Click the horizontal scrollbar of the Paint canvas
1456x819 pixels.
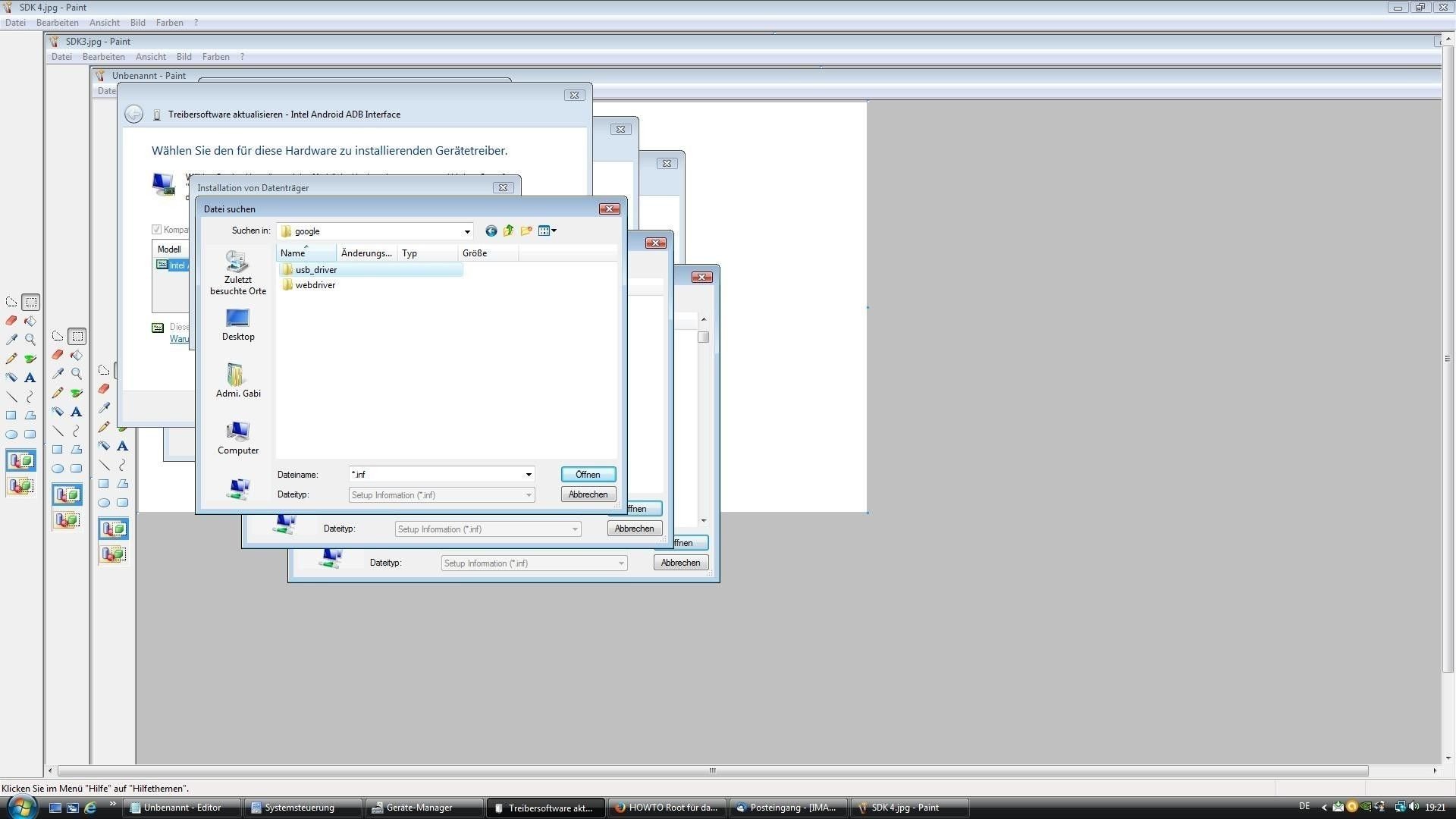coord(713,770)
